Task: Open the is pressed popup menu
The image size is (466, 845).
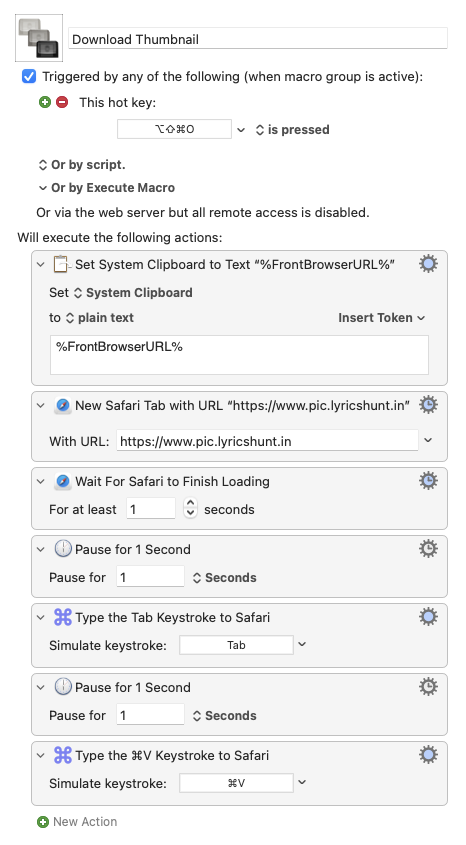Action: pyautogui.click(x=292, y=130)
